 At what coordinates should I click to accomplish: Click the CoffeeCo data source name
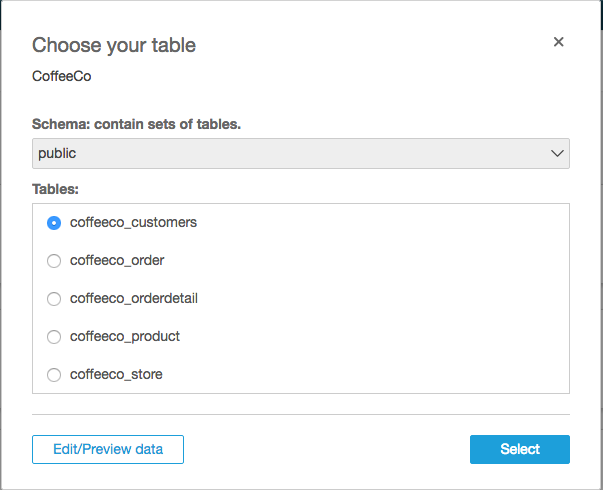[62, 75]
